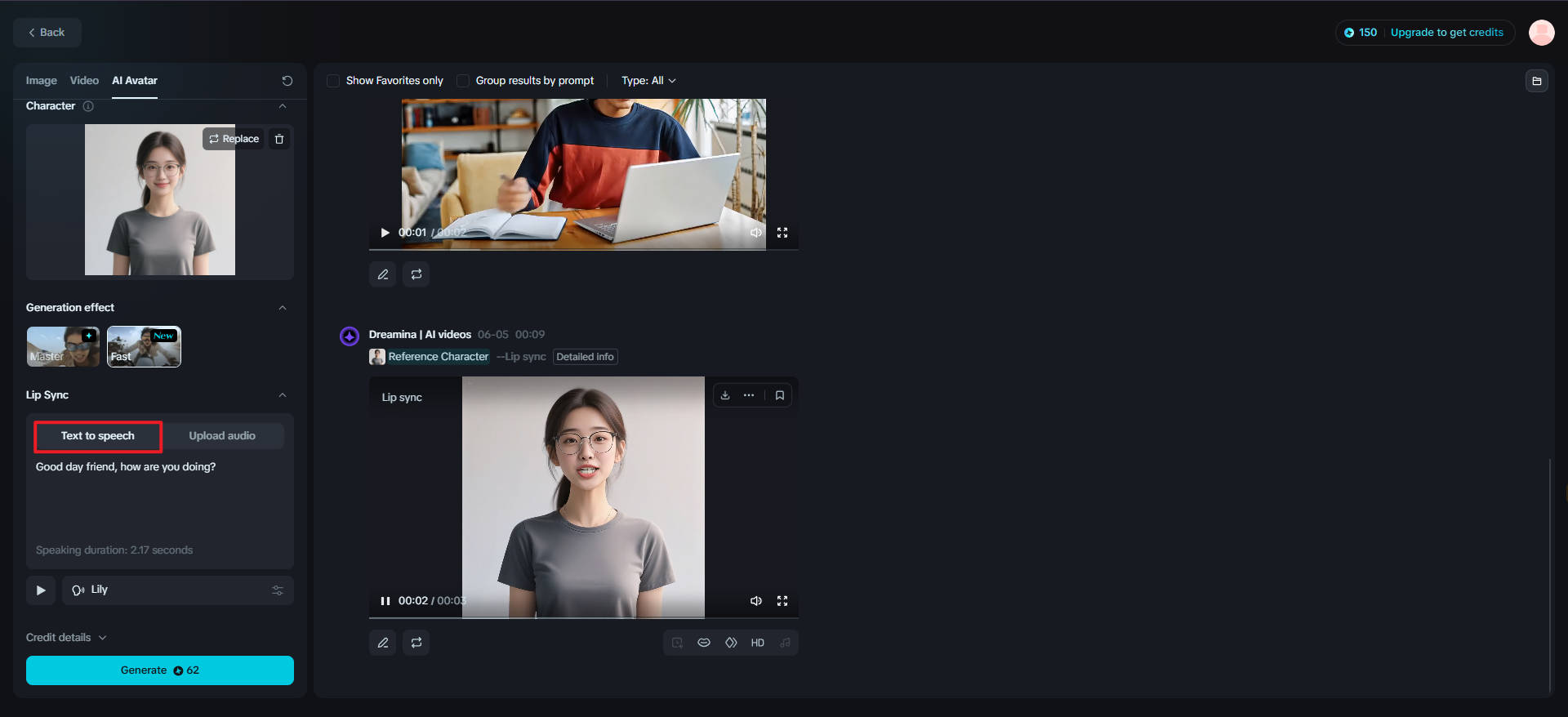Play the top laptop video
Image resolution: width=1568 pixels, height=717 pixels.
[x=385, y=233]
